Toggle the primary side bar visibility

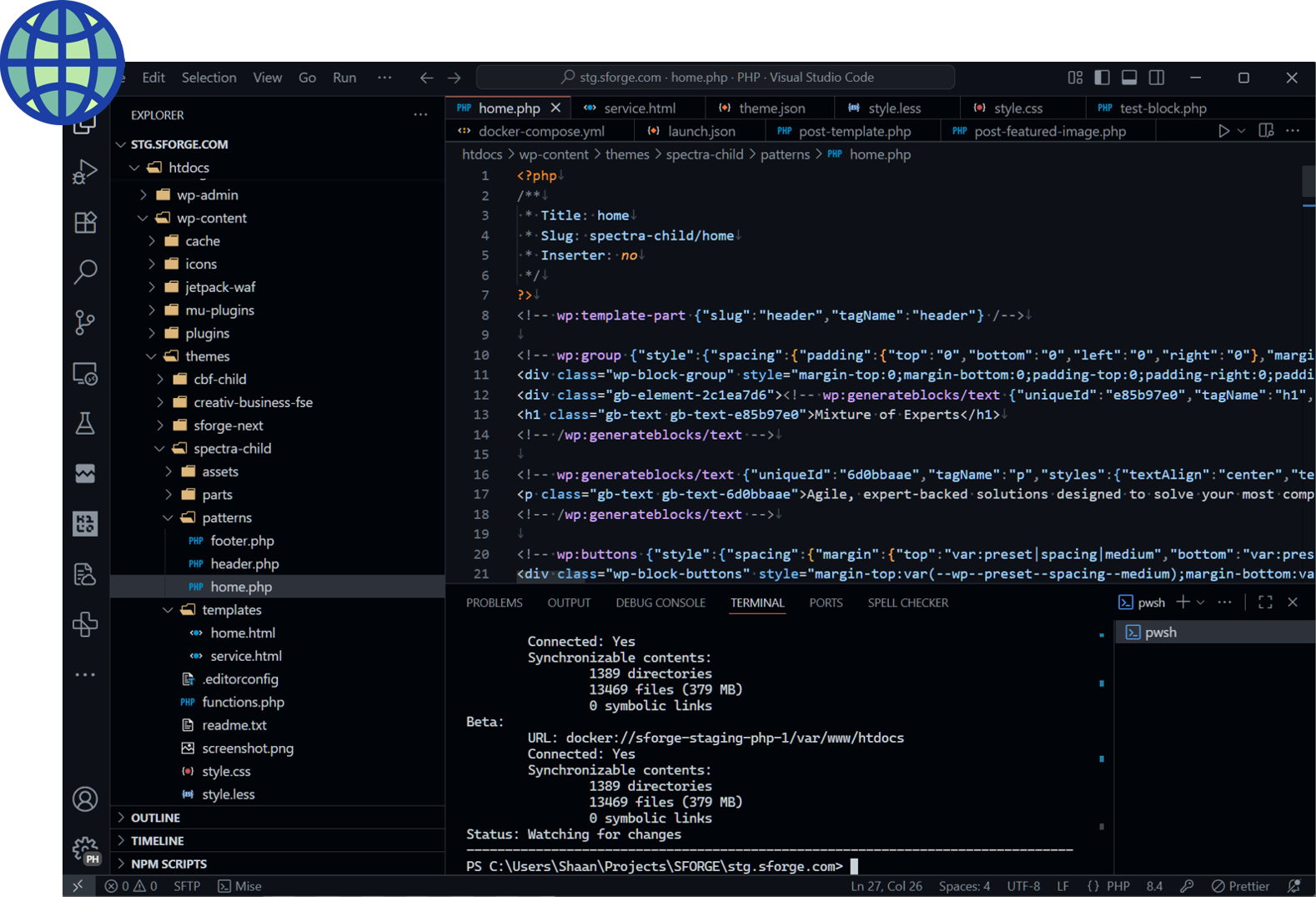point(1102,78)
